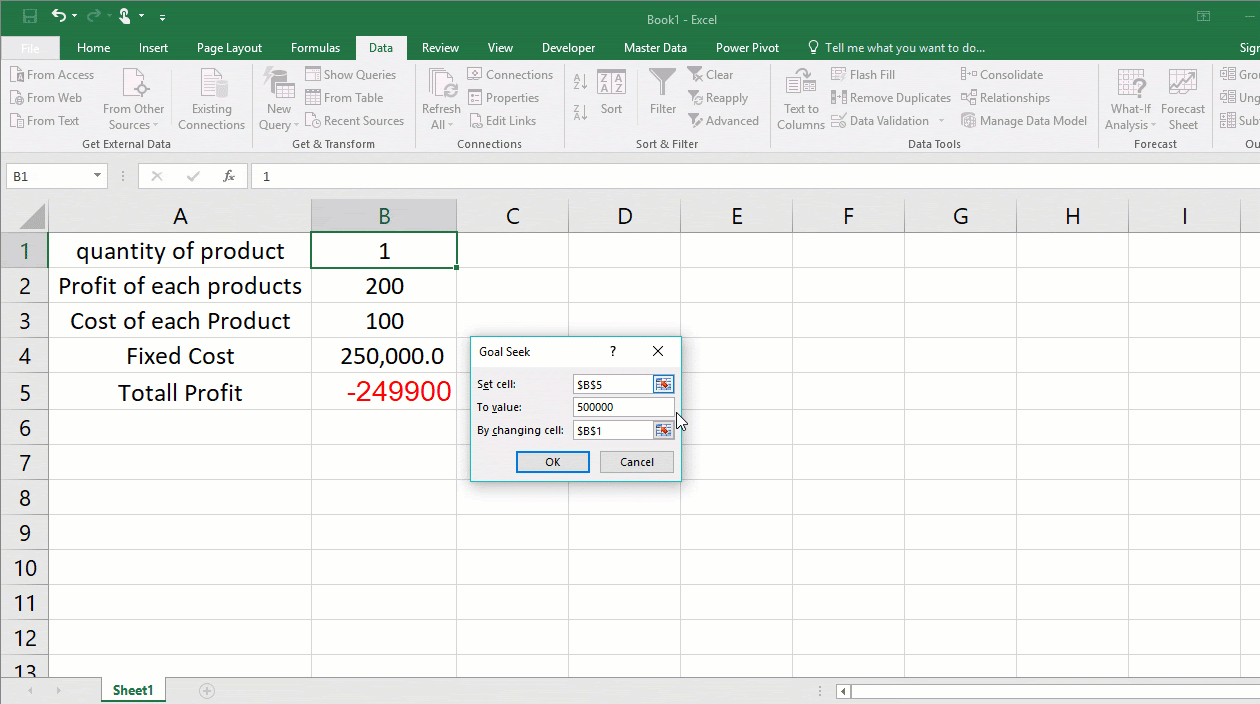Viewport: 1260px width, 704px height.
Task: Select the Manage Data Model icon
Action: pyautogui.click(x=1024, y=120)
